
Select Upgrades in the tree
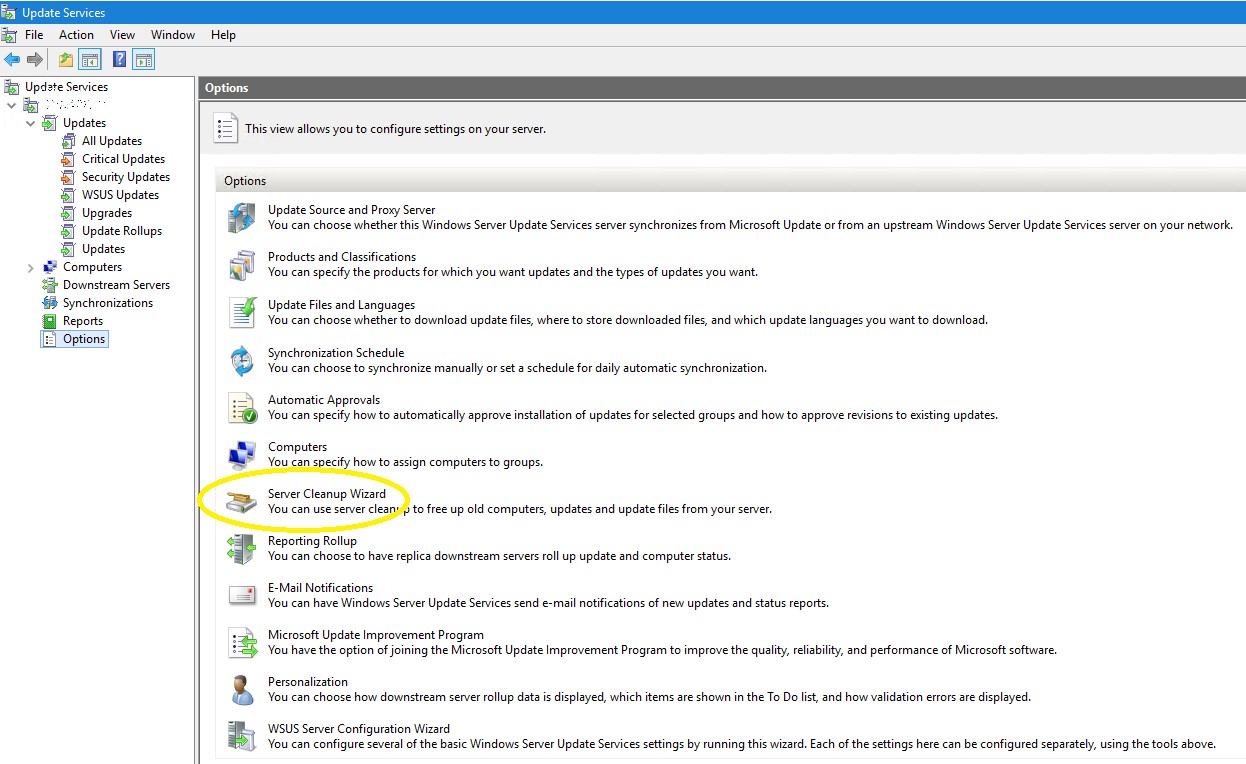point(107,213)
